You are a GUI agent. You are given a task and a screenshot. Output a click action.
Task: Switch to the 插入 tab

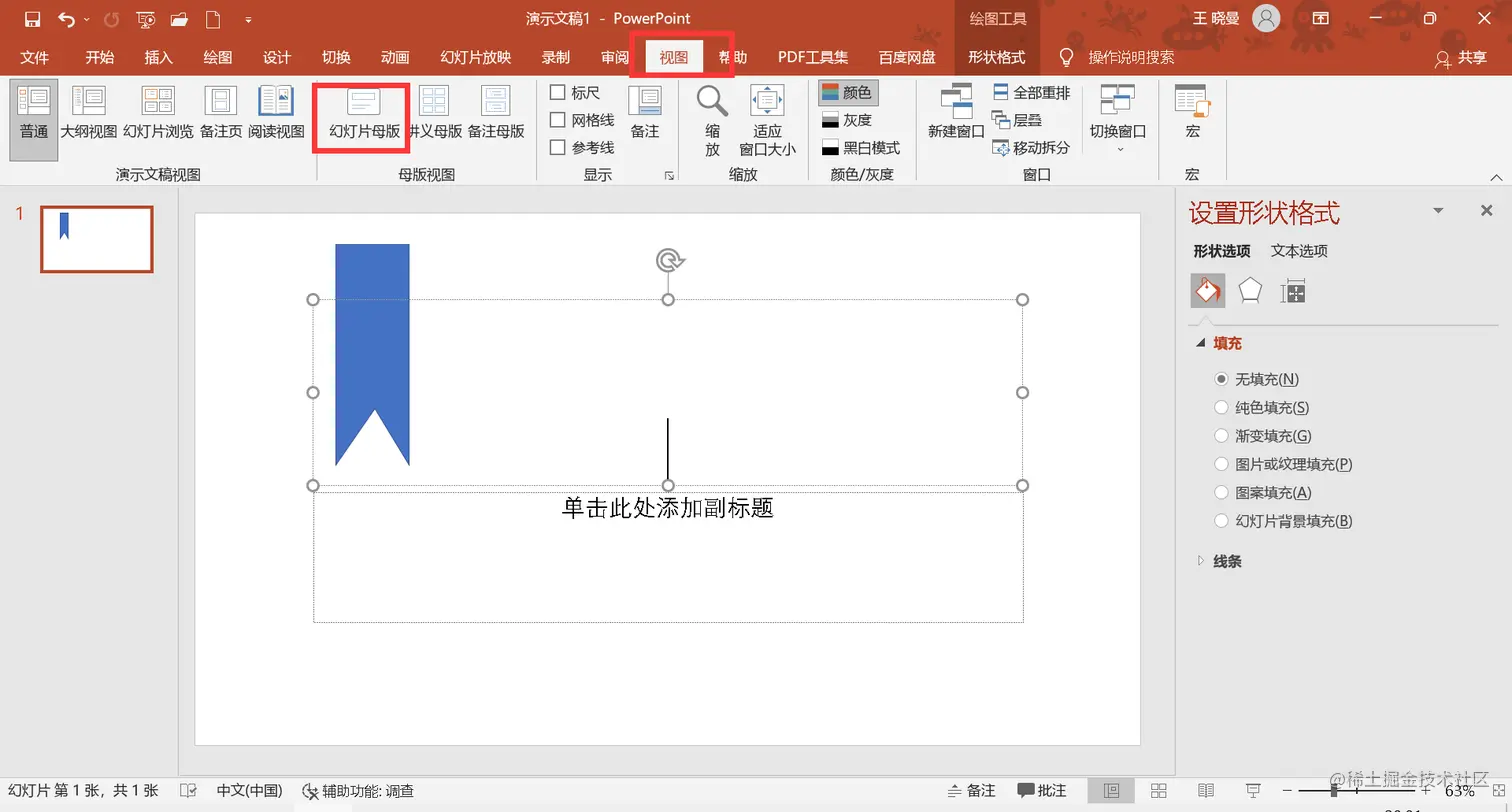158,57
